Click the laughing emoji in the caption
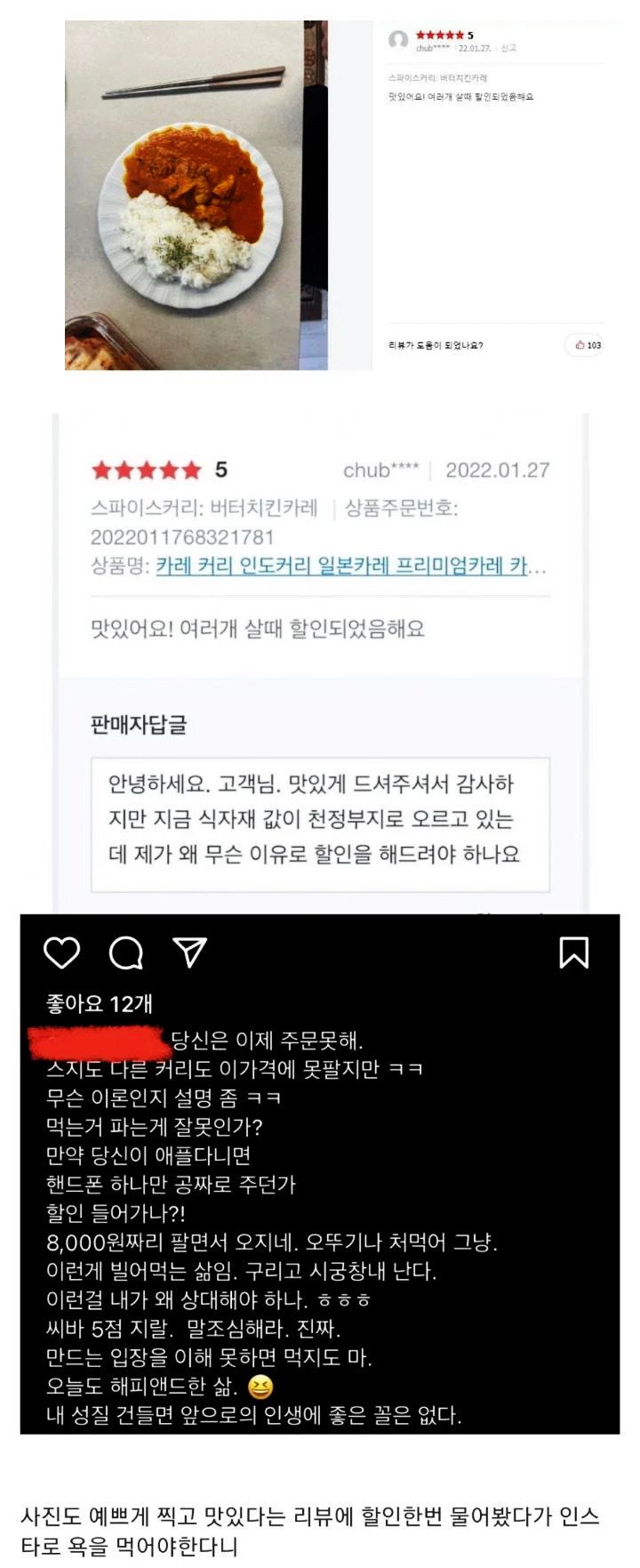This screenshot has height=1568, width=640. (x=260, y=1387)
